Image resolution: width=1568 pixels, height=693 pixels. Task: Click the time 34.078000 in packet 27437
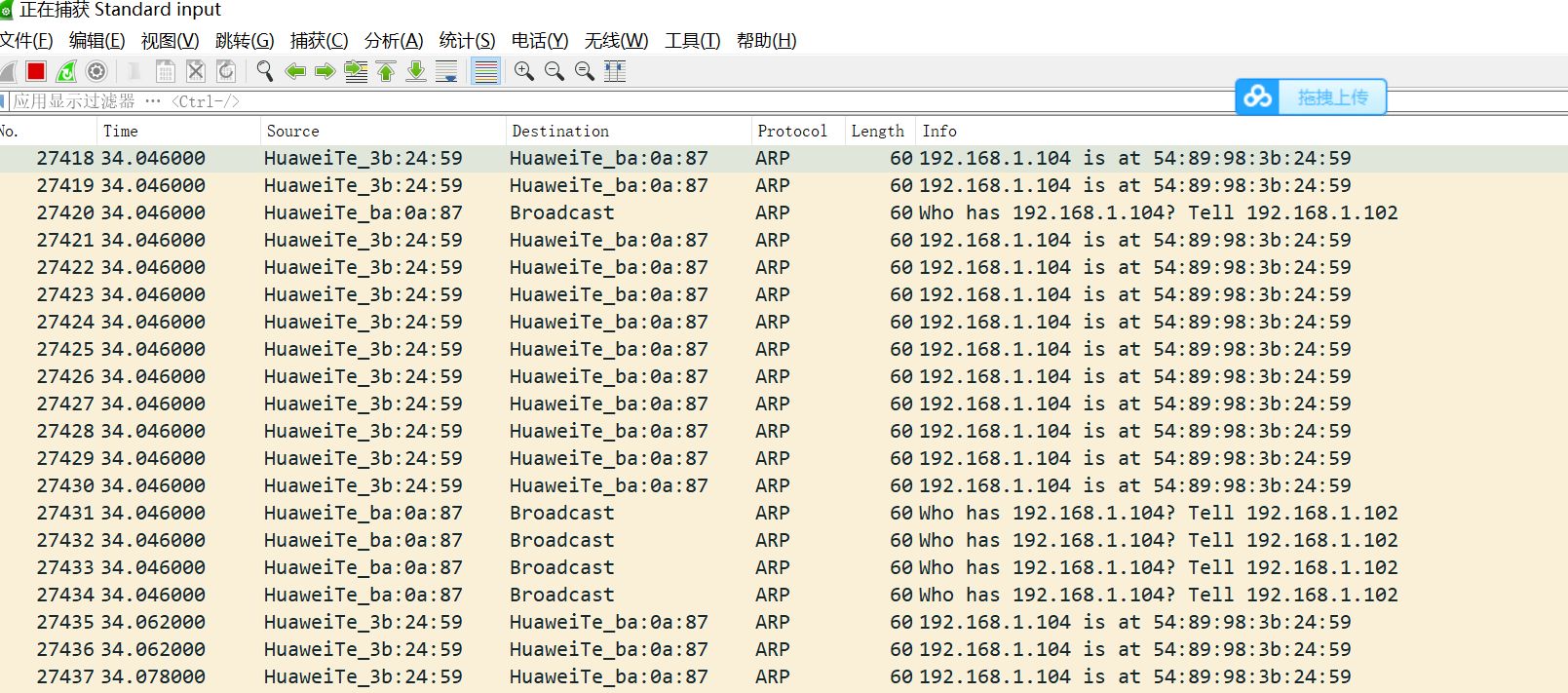coord(153,676)
